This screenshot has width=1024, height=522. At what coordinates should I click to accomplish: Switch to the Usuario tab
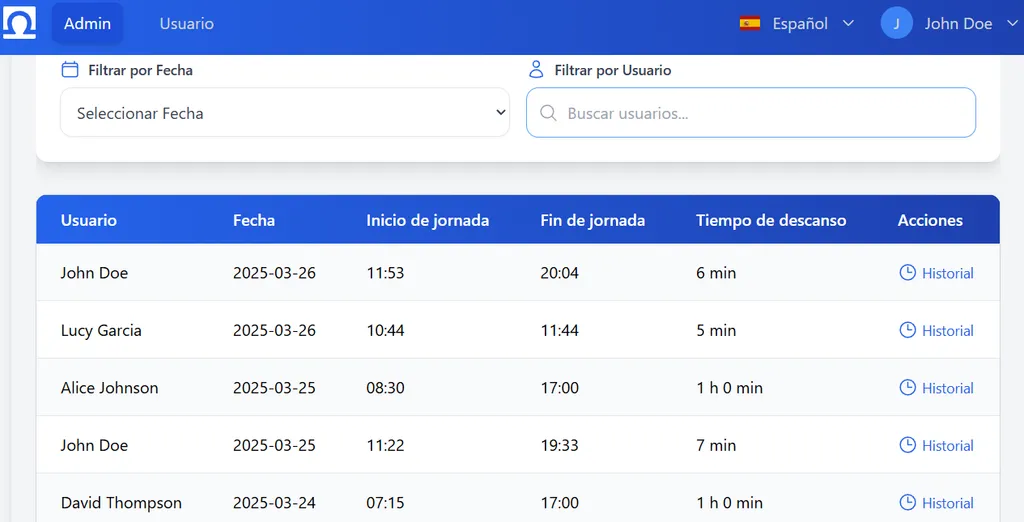coord(186,24)
